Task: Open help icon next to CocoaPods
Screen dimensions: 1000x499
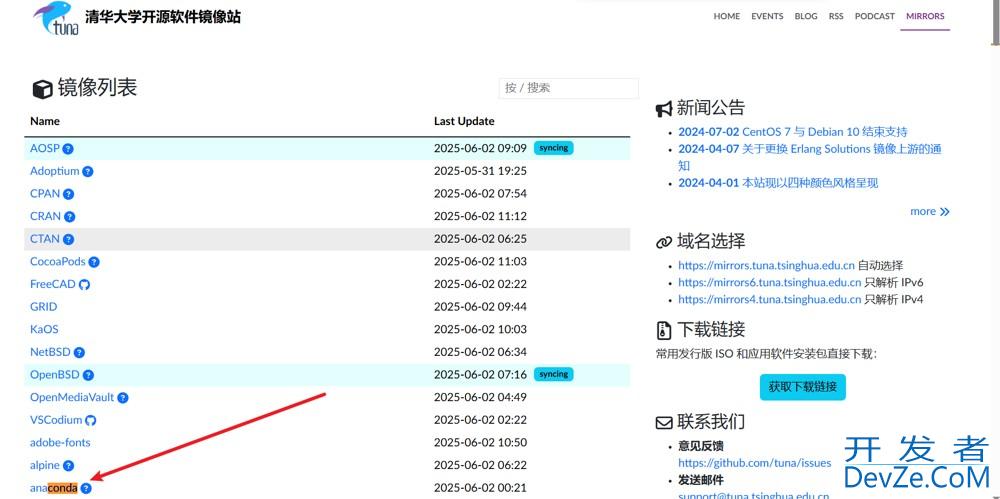Action: point(94,262)
